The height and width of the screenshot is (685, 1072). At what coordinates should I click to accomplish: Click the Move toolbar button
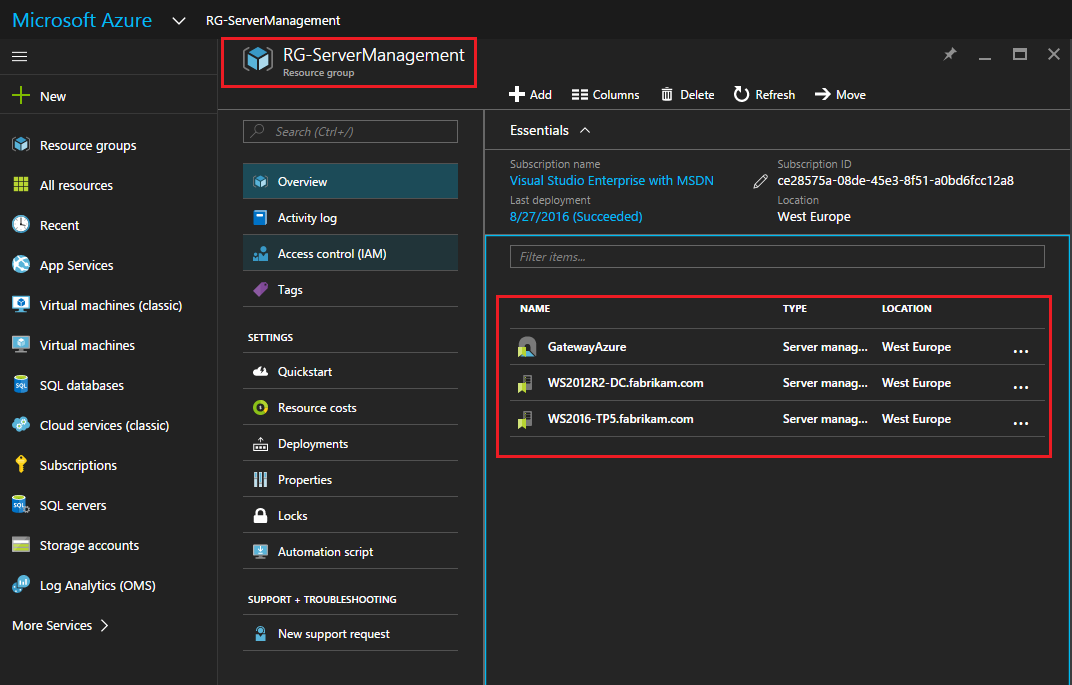(x=840, y=94)
